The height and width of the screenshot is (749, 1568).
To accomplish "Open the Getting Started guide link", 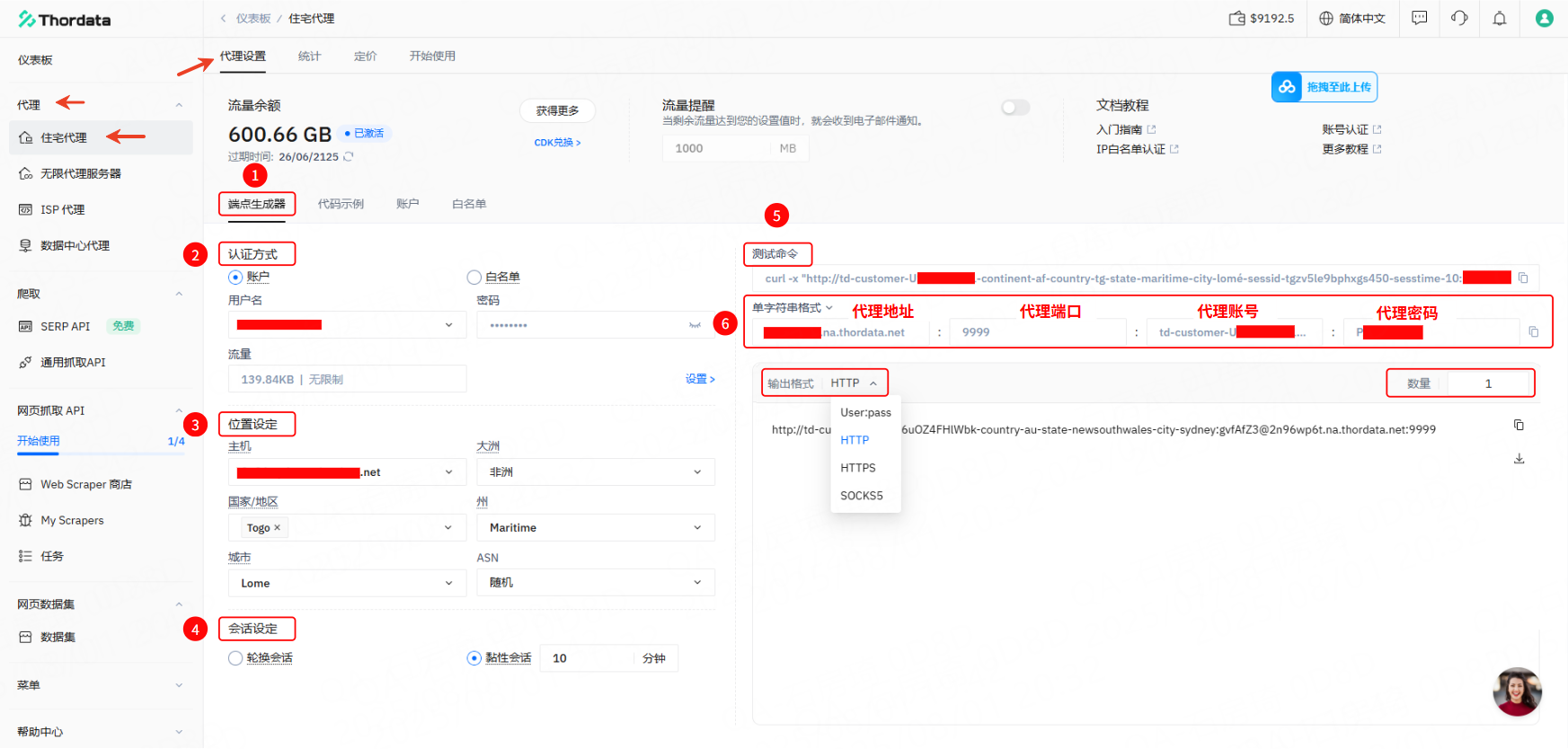I will 1126,129.
